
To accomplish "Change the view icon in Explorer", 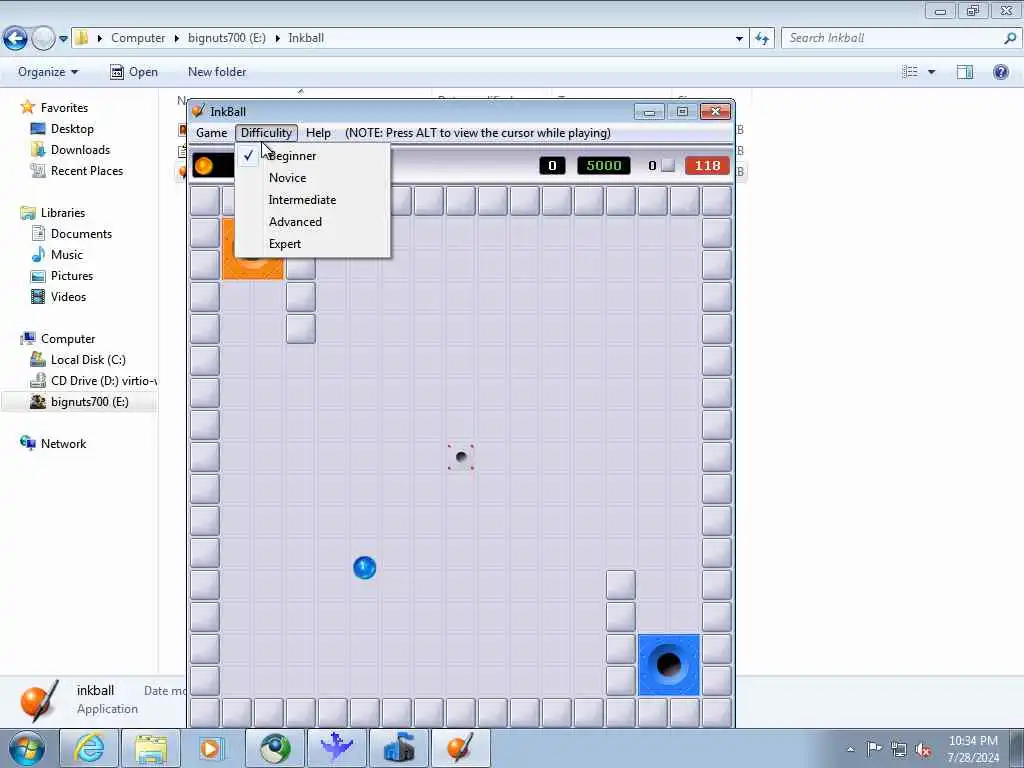I will point(910,72).
